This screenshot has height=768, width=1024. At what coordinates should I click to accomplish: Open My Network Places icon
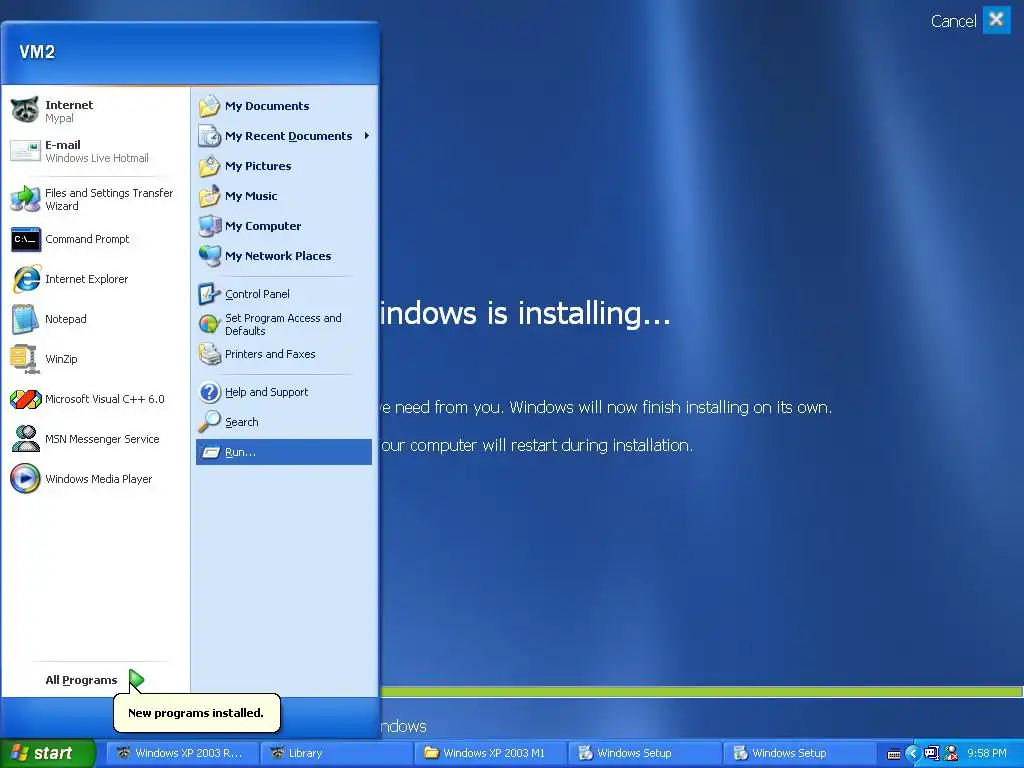(210, 256)
